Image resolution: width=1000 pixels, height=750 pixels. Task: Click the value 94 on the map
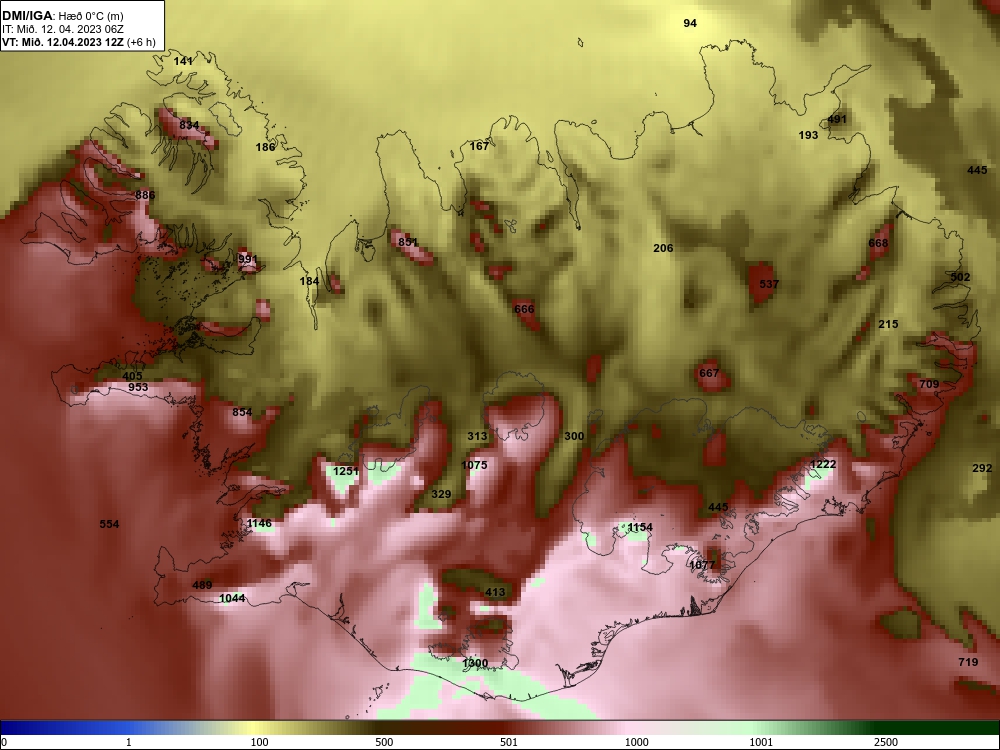690,24
